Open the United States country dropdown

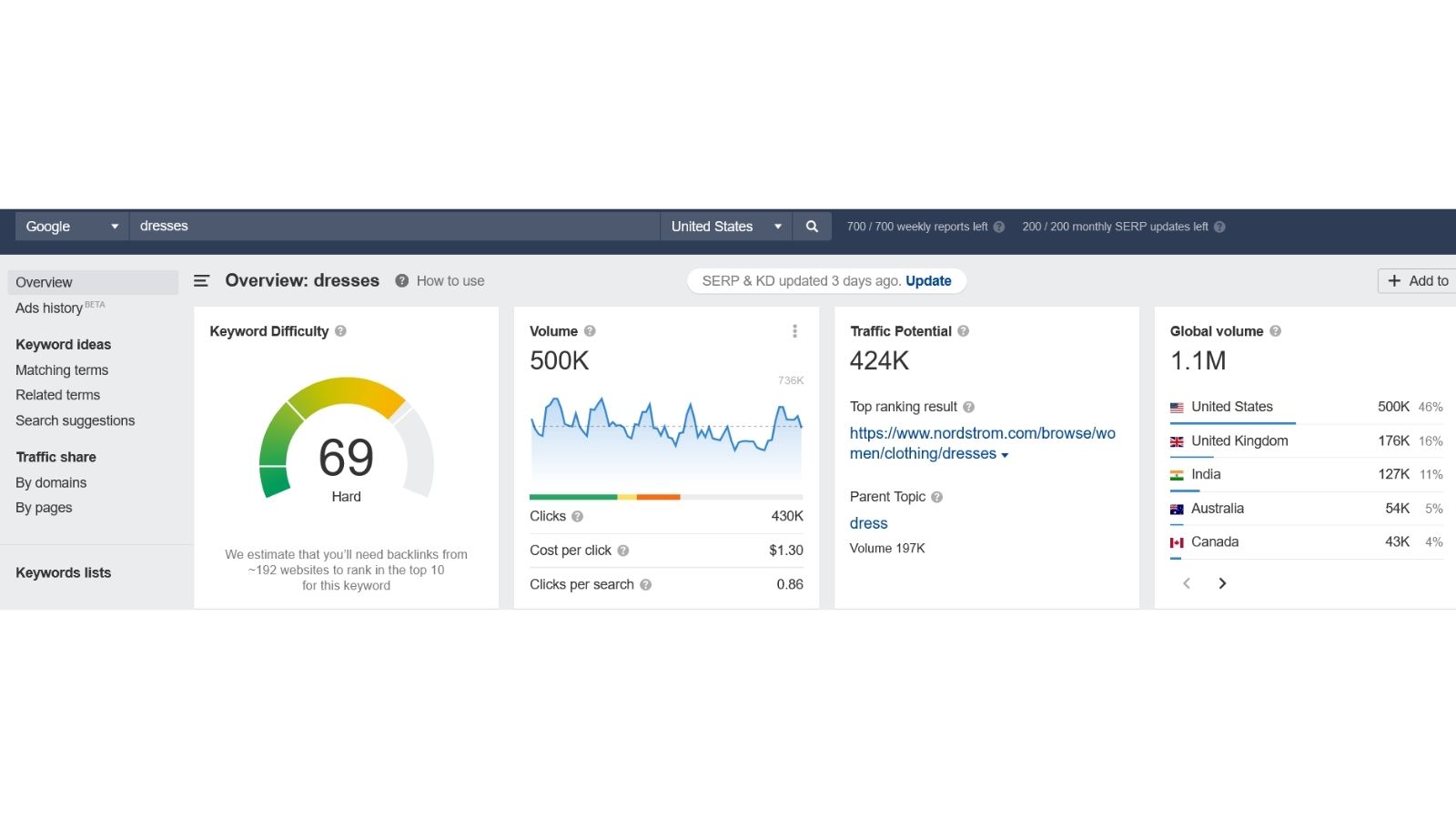725,227
